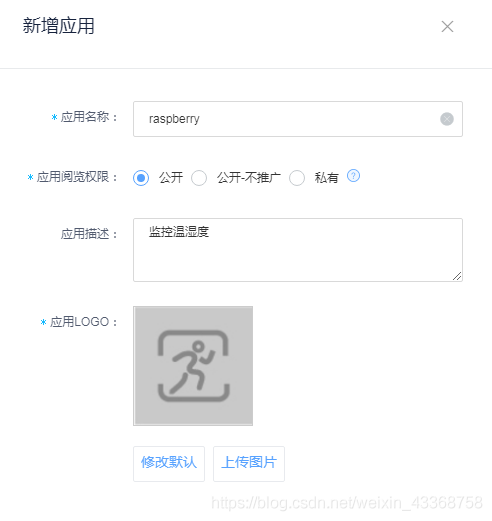Open the permission help question-mark icon
The image size is (492, 521).
click(x=353, y=176)
